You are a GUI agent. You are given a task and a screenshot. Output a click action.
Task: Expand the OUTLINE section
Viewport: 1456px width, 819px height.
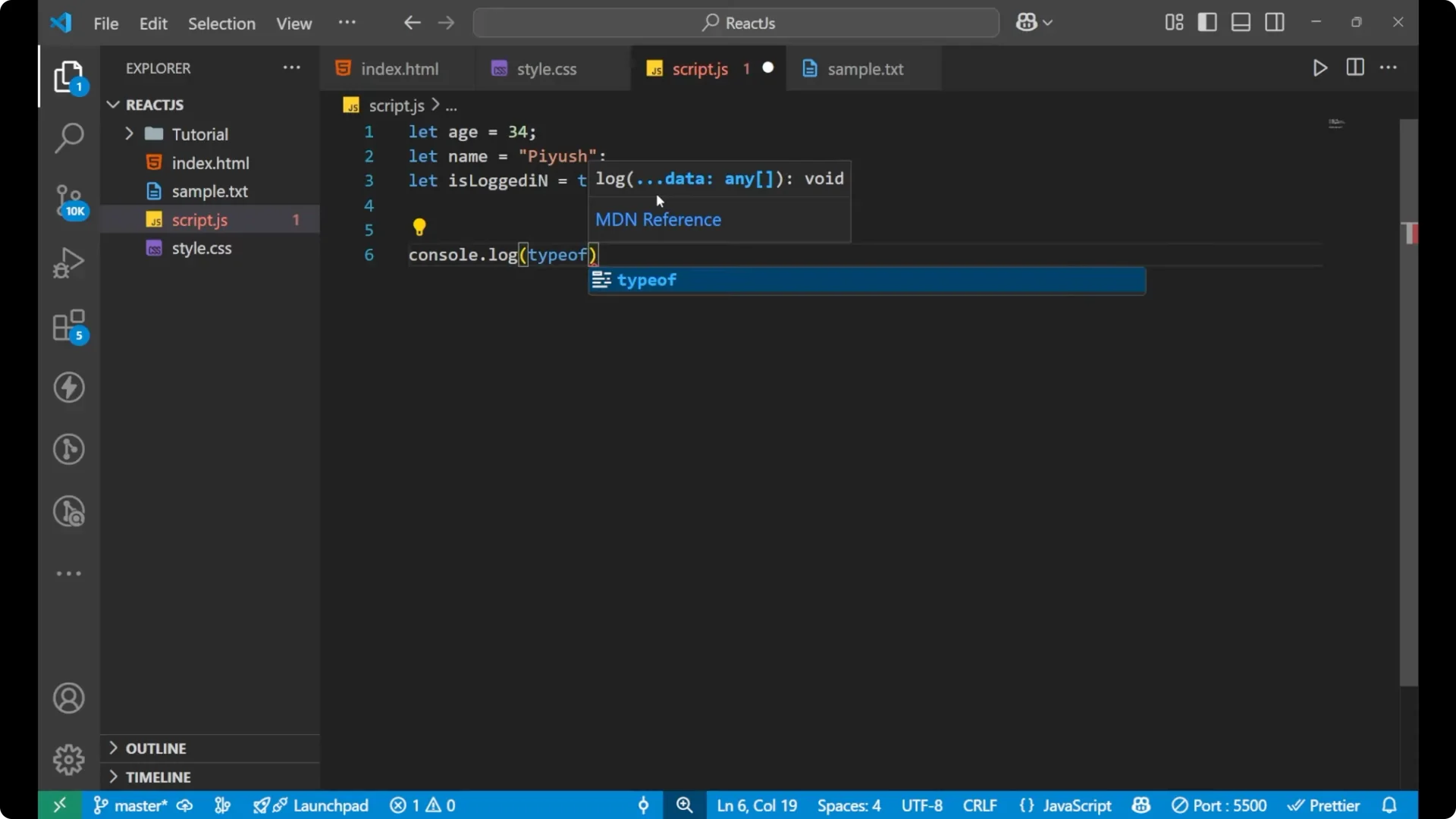tap(112, 748)
